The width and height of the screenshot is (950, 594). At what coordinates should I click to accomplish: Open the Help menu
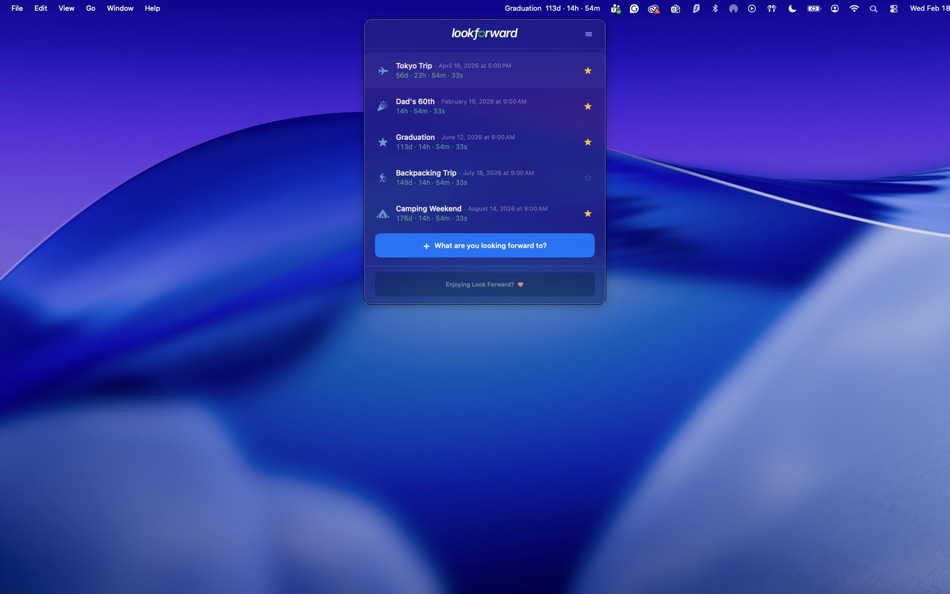click(x=152, y=7)
